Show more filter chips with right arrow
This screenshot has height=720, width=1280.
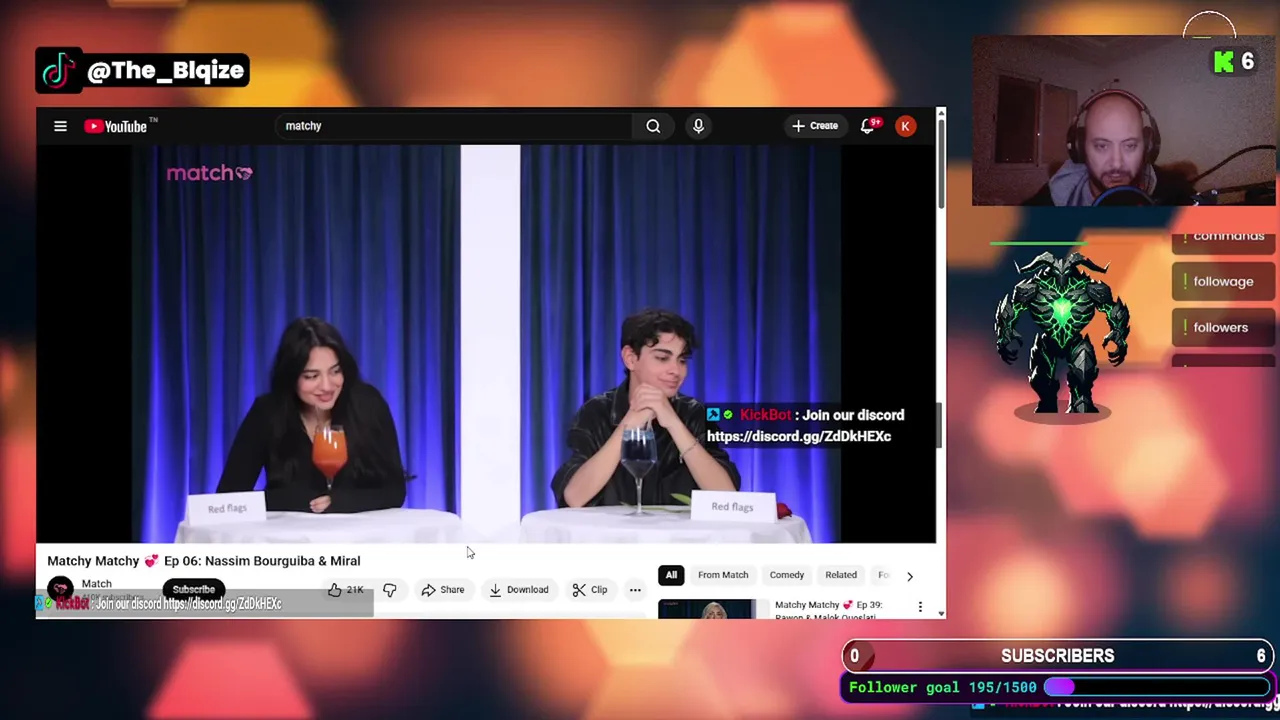[909, 576]
